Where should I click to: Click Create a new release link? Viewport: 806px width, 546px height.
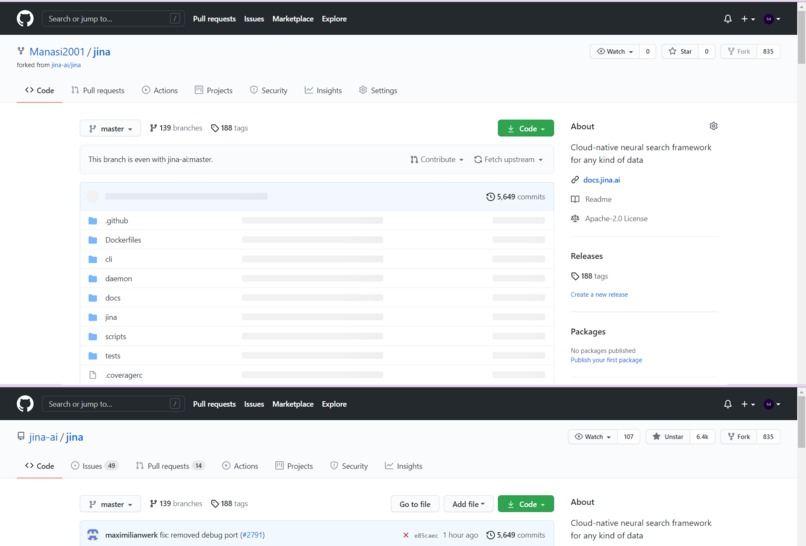599,295
